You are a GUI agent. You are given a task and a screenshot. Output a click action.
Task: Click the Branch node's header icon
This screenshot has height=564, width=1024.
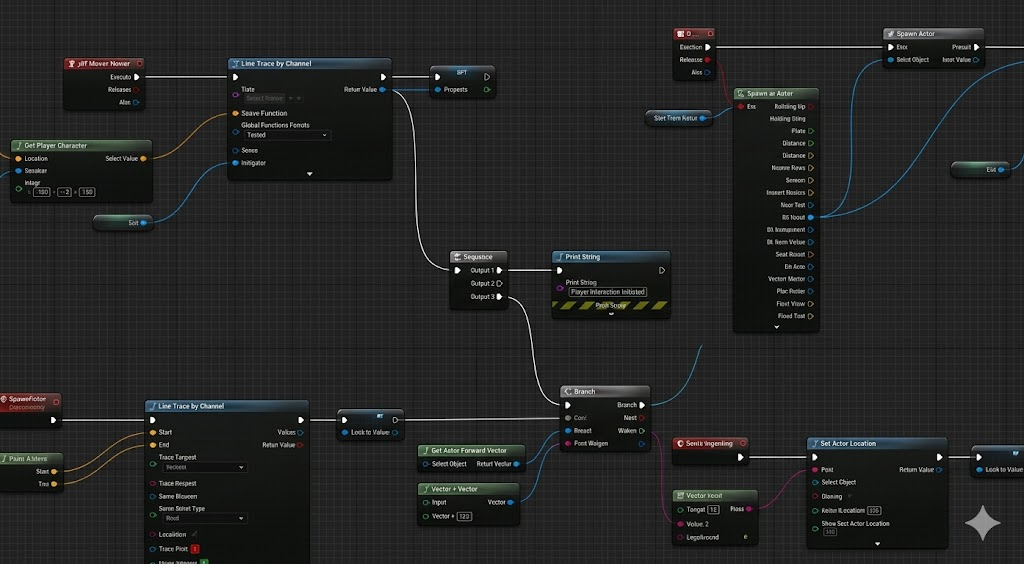pyautogui.click(x=567, y=392)
